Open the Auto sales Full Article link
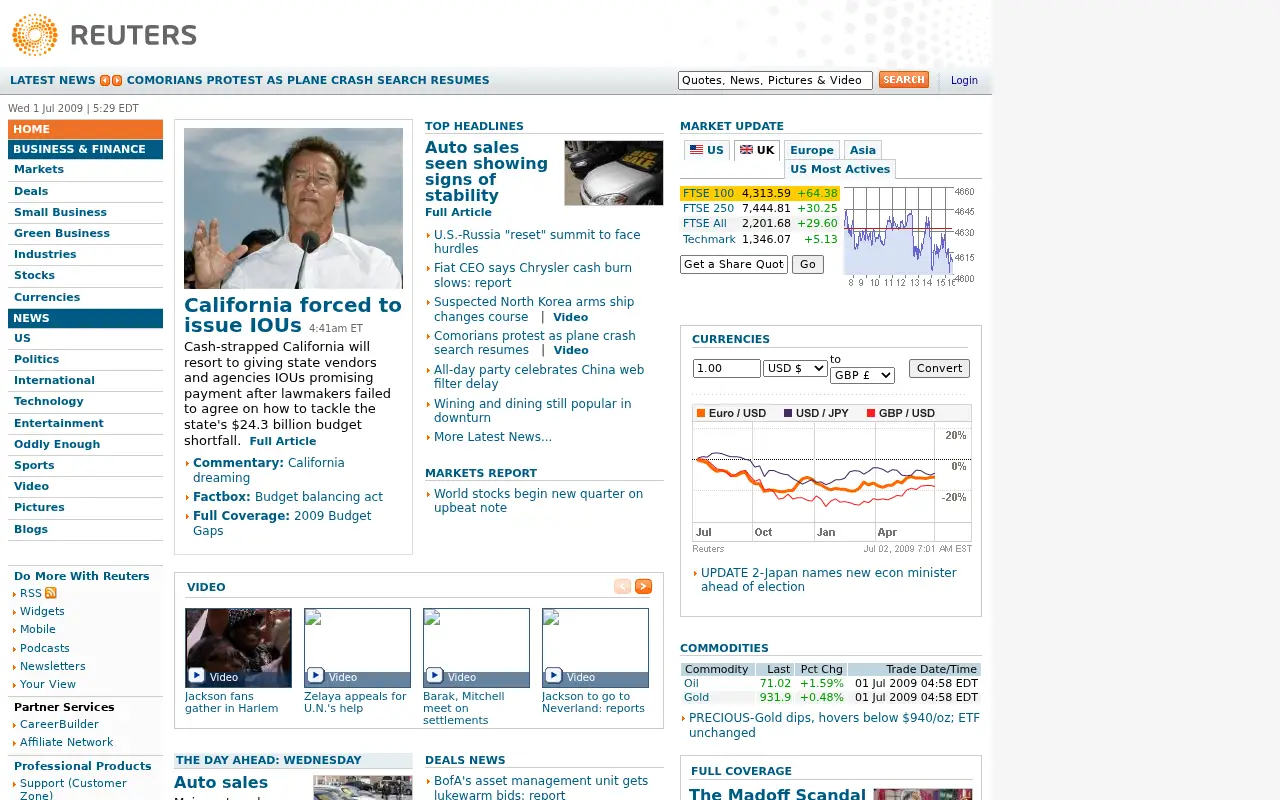 (458, 212)
